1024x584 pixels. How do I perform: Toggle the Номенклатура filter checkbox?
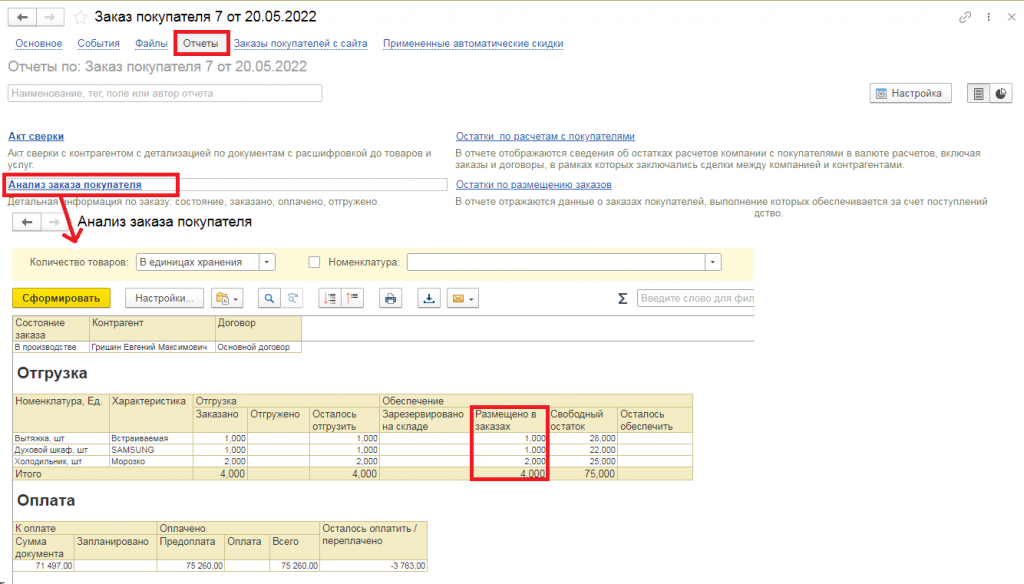click(x=314, y=262)
